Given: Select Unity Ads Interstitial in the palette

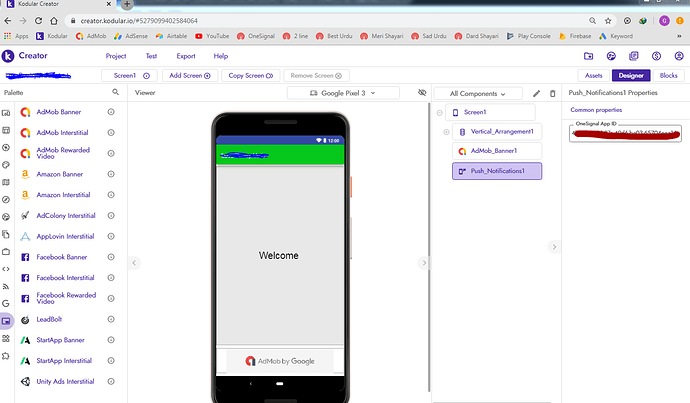Looking at the screenshot, I should (68, 381).
